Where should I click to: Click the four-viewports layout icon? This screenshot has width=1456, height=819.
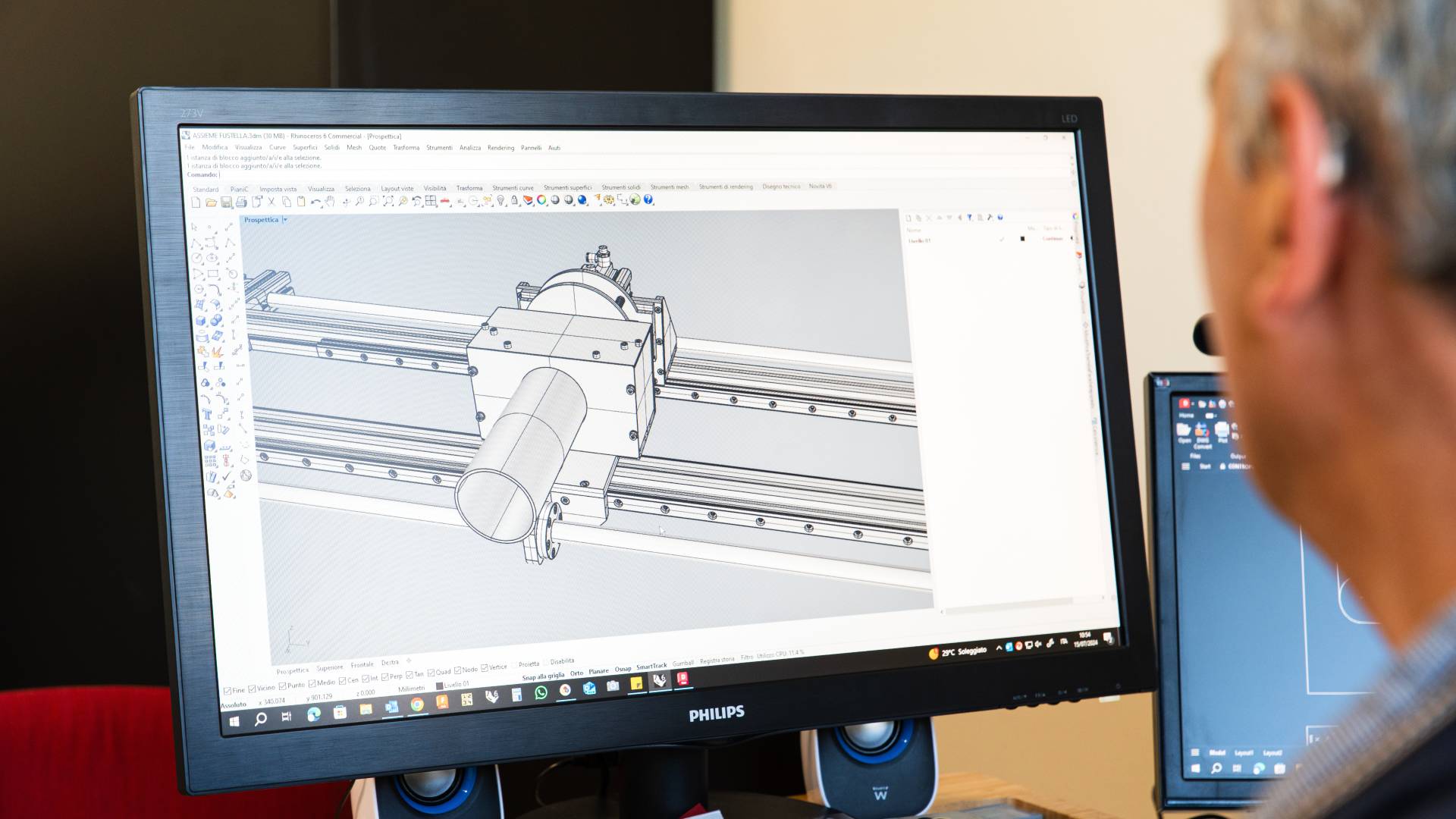click(431, 200)
